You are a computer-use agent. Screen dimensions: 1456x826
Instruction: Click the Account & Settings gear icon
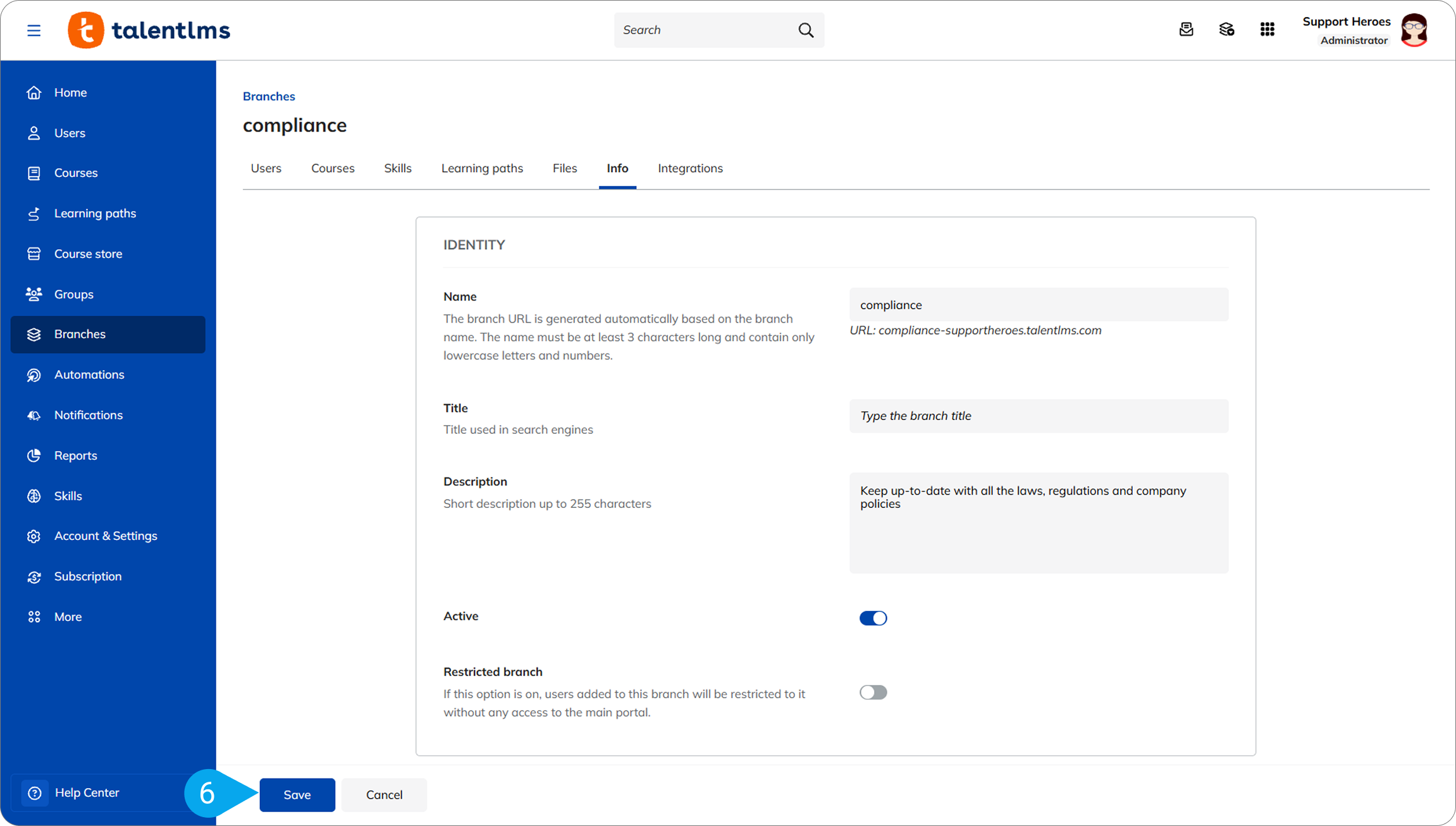click(34, 536)
